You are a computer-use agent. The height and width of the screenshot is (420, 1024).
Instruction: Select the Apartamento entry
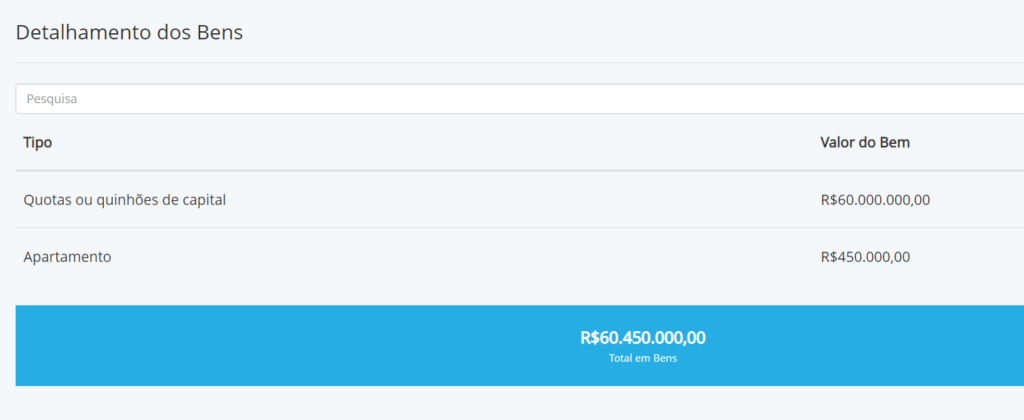click(x=67, y=257)
